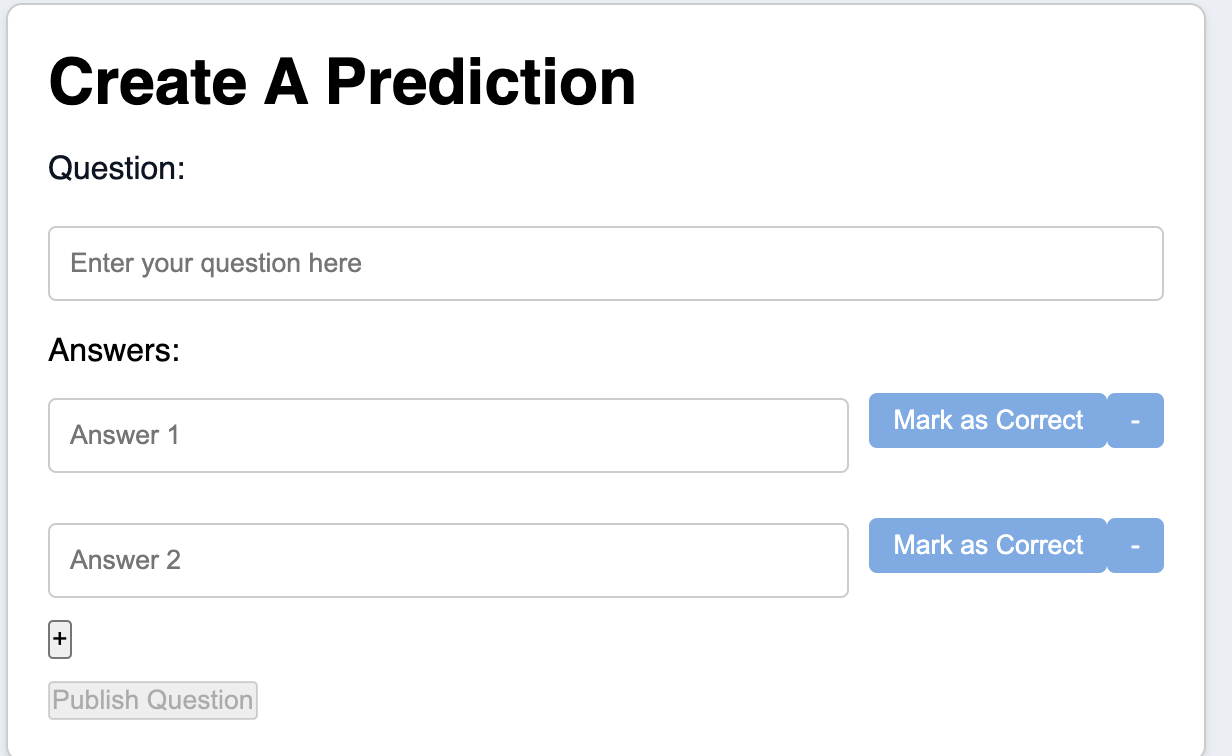
Task: Set the first answer as the correct one
Action: click(988, 420)
